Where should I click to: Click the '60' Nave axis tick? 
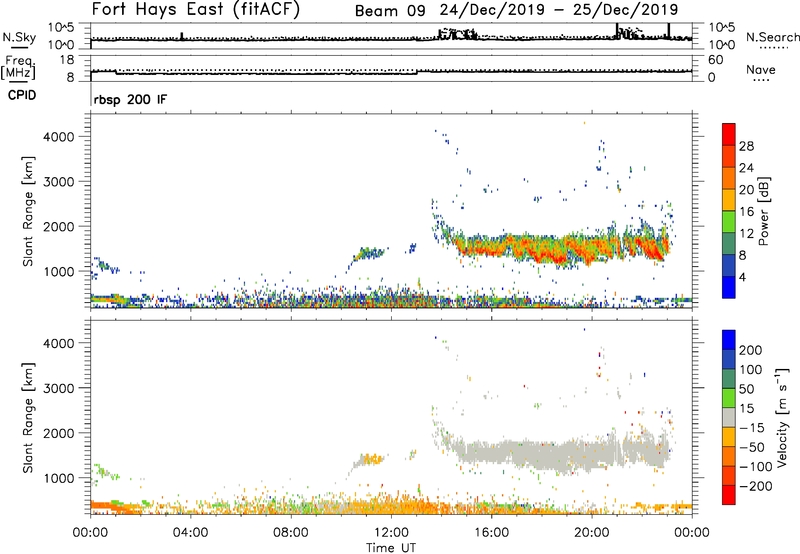click(715, 60)
